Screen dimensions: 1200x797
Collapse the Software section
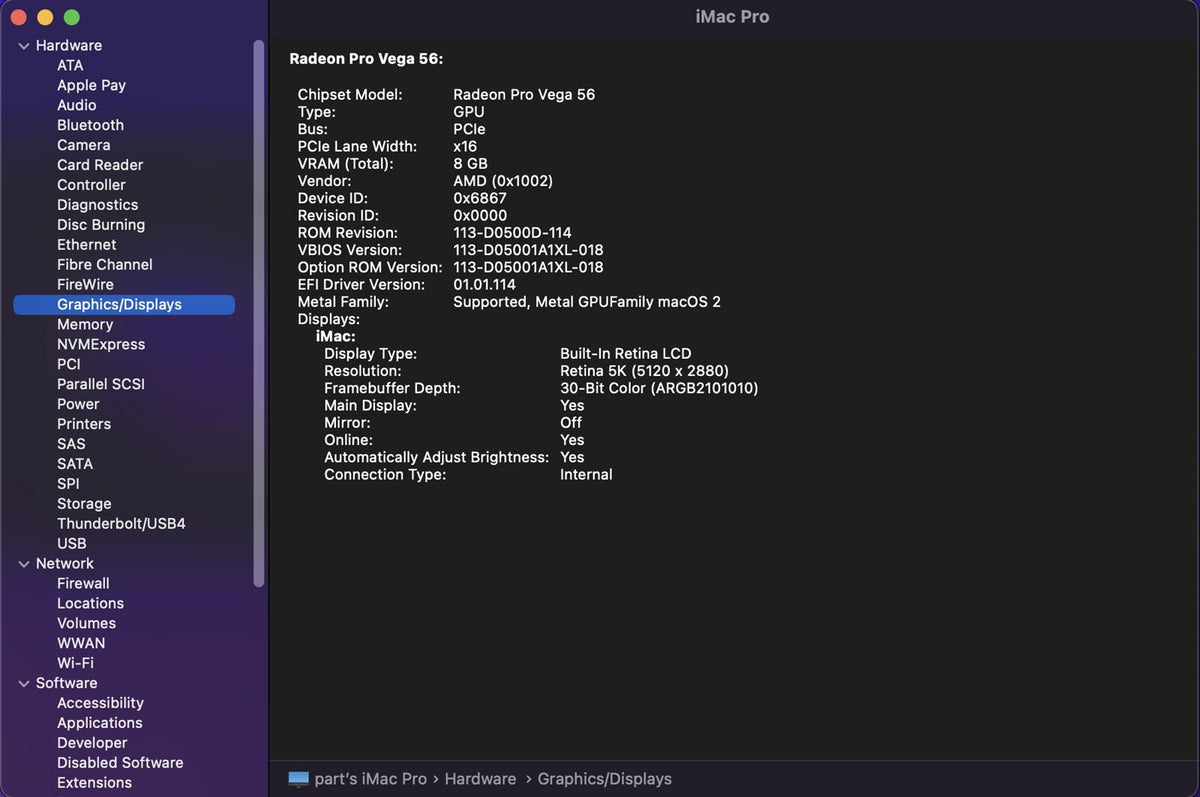point(23,683)
